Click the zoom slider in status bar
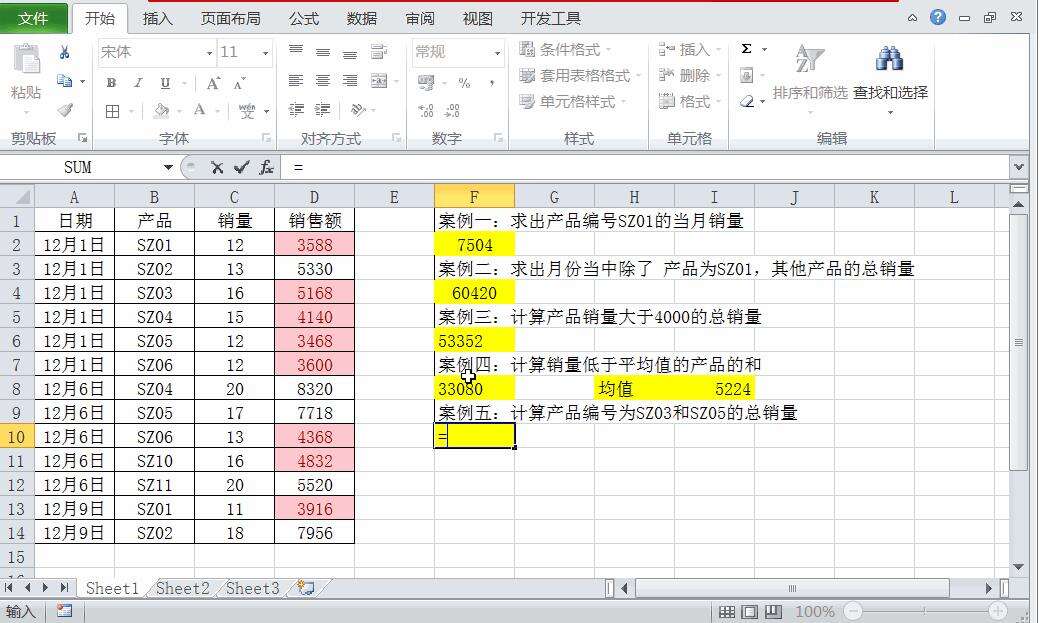Screen dimensions: 1043x623 point(925,611)
